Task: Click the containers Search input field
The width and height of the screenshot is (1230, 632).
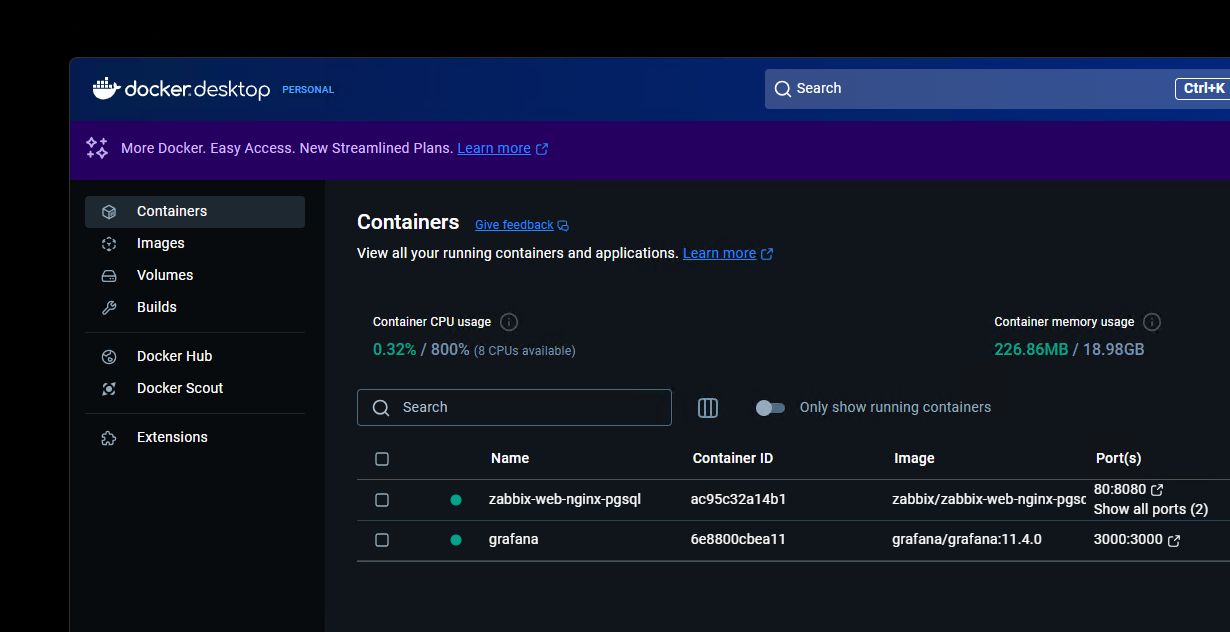Action: pos(514,408)
